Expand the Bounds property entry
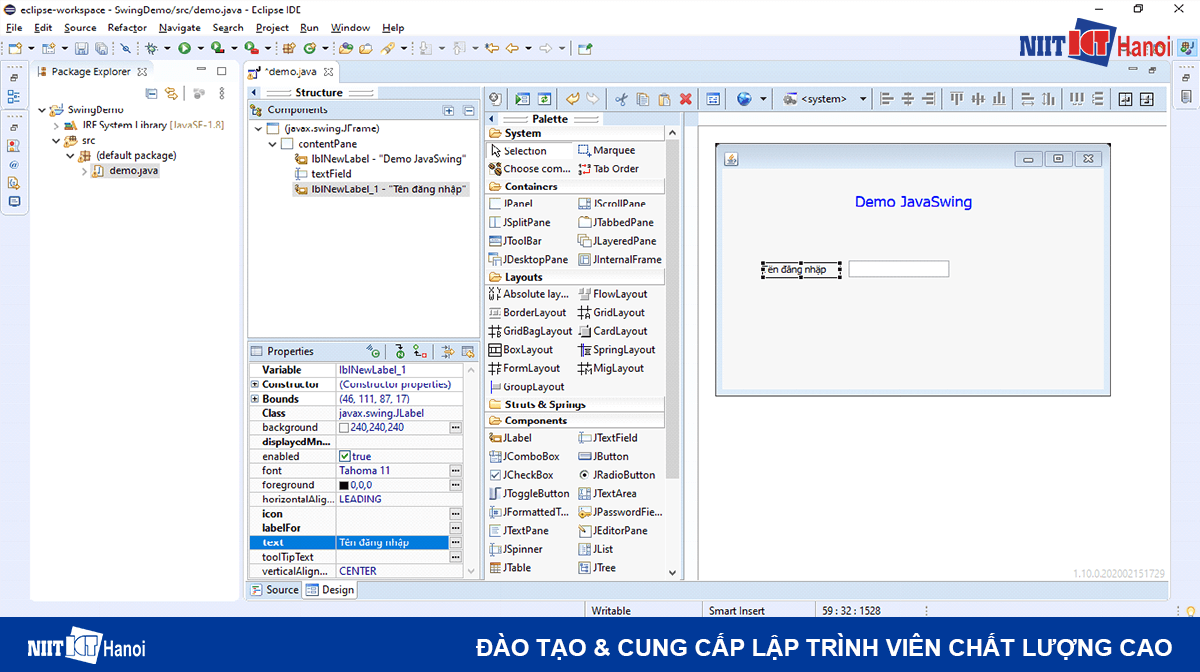This screenshot has height=672, width=1200. [x=254, y=398]
